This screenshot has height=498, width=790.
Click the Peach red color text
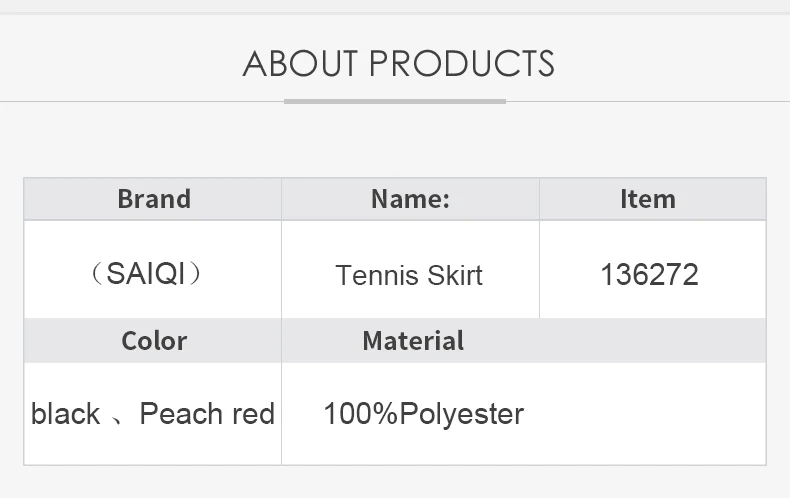pos(207,414)
